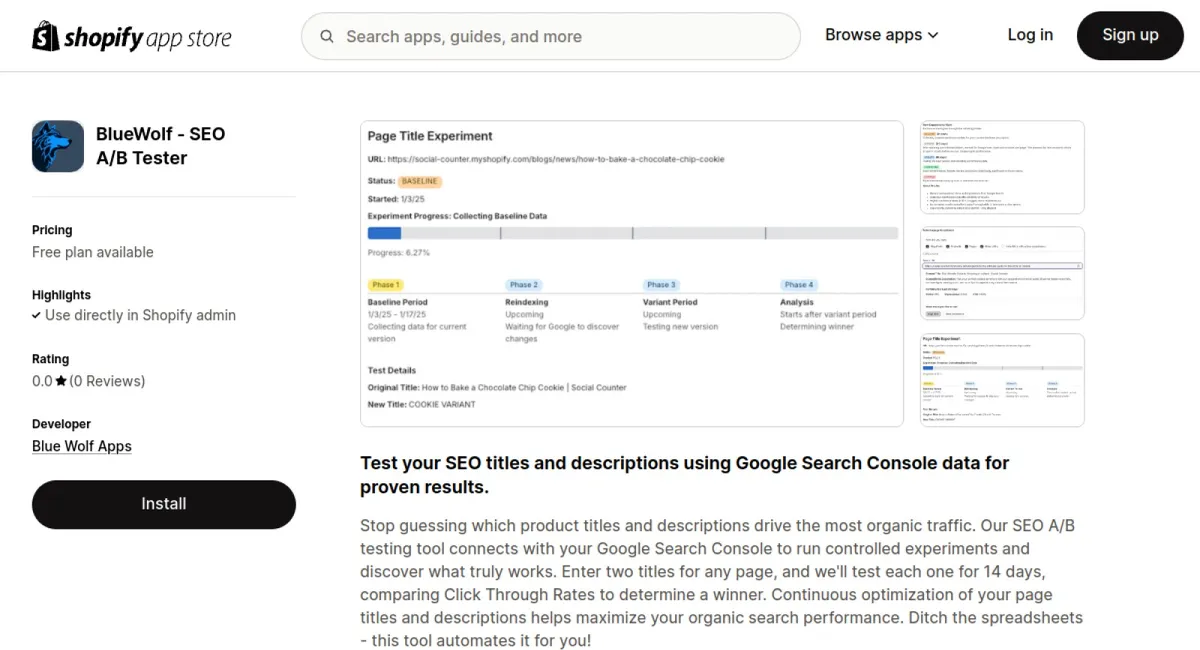Click the search magnifier icon

tap(327, 37)
